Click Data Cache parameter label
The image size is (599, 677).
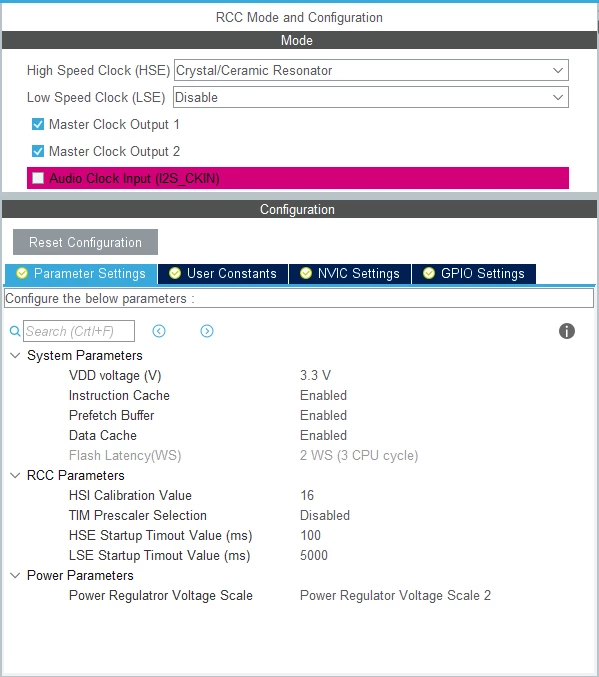[x=103, y=435]
